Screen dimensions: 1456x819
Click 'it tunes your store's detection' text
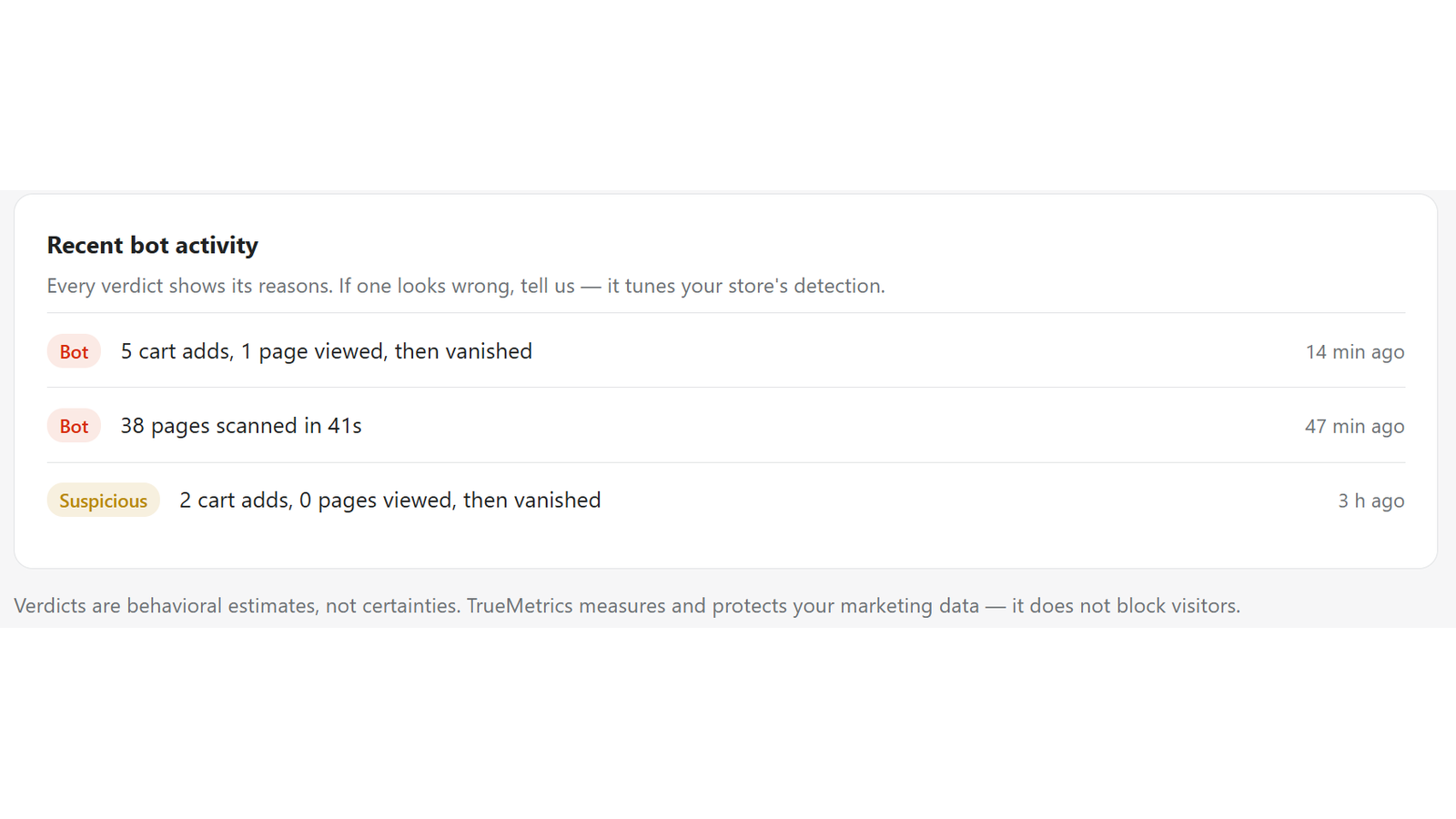pos(746,286)
